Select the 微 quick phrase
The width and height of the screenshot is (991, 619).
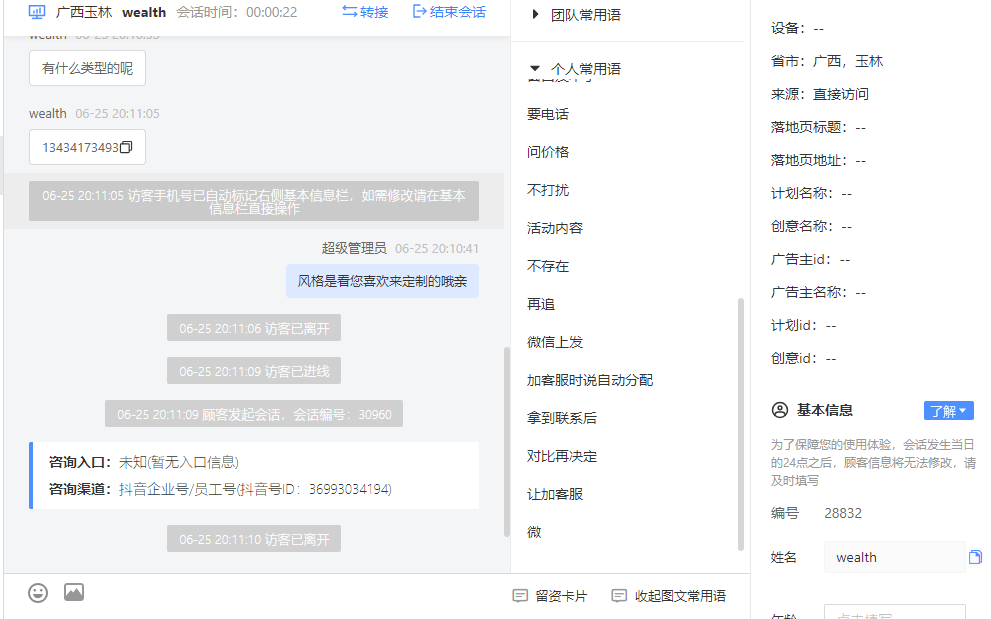point(534,532)
